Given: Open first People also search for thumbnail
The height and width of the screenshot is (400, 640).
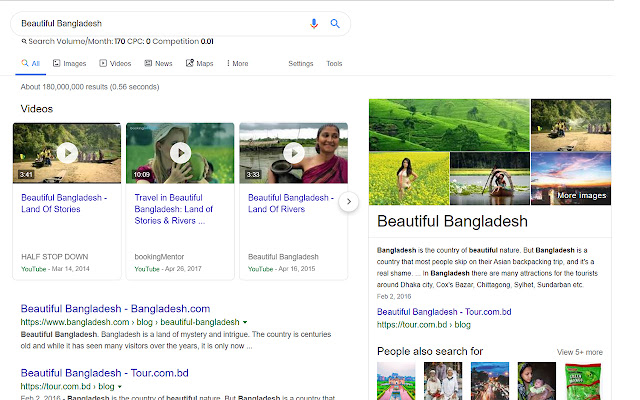Looking at the screenshot, I should (x=396, y=381).
